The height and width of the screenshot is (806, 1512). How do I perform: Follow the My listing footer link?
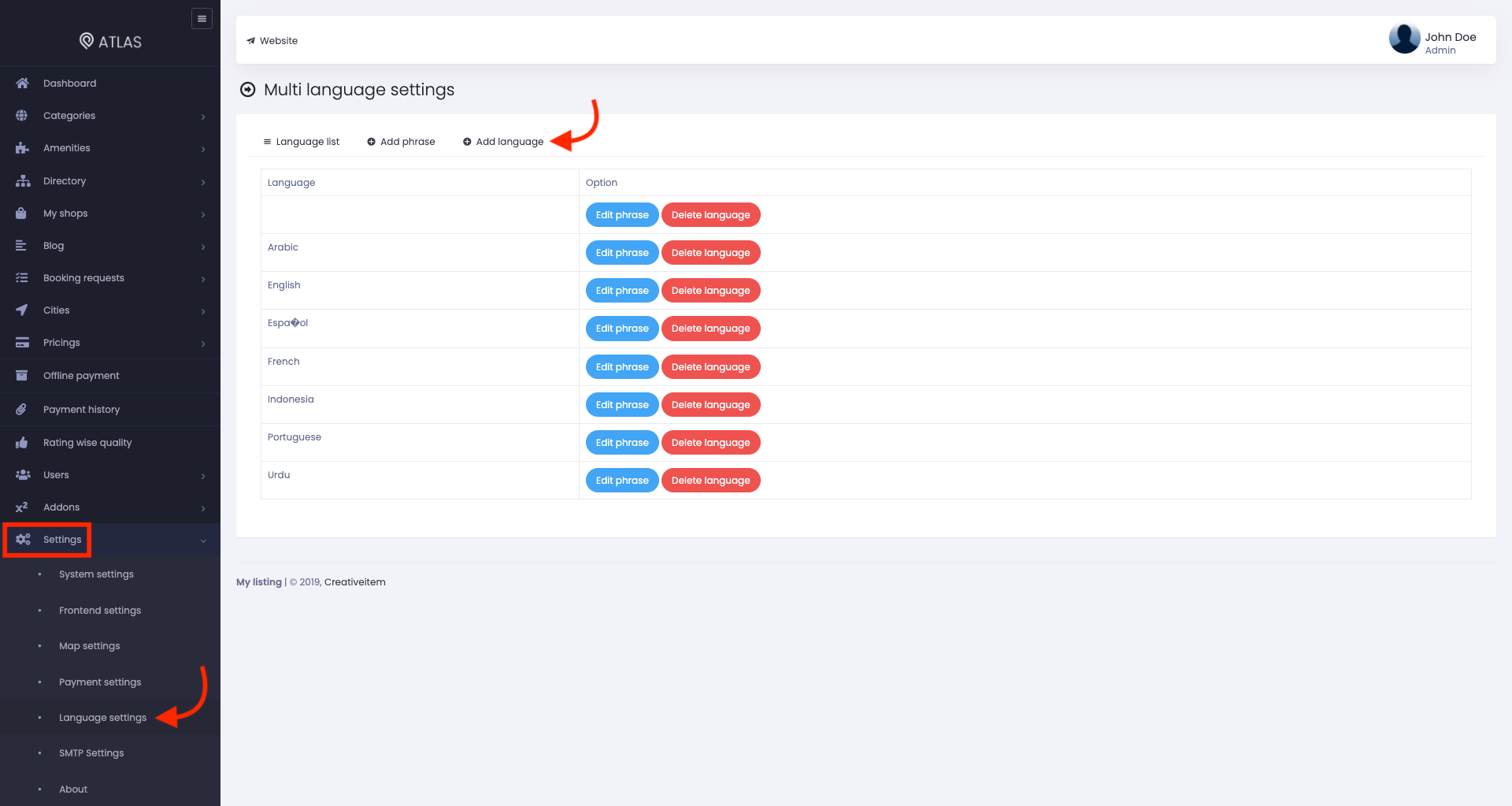[259, 582]
